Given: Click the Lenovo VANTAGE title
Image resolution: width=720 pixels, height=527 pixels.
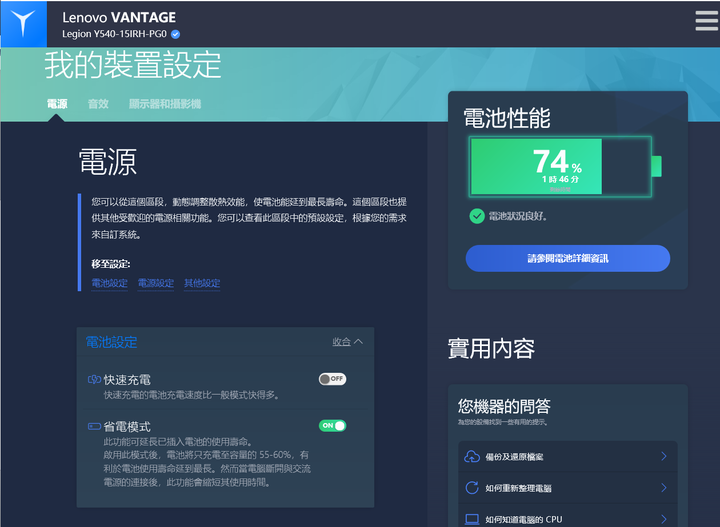Looking at the screenshot, I should tap(119, 17).
